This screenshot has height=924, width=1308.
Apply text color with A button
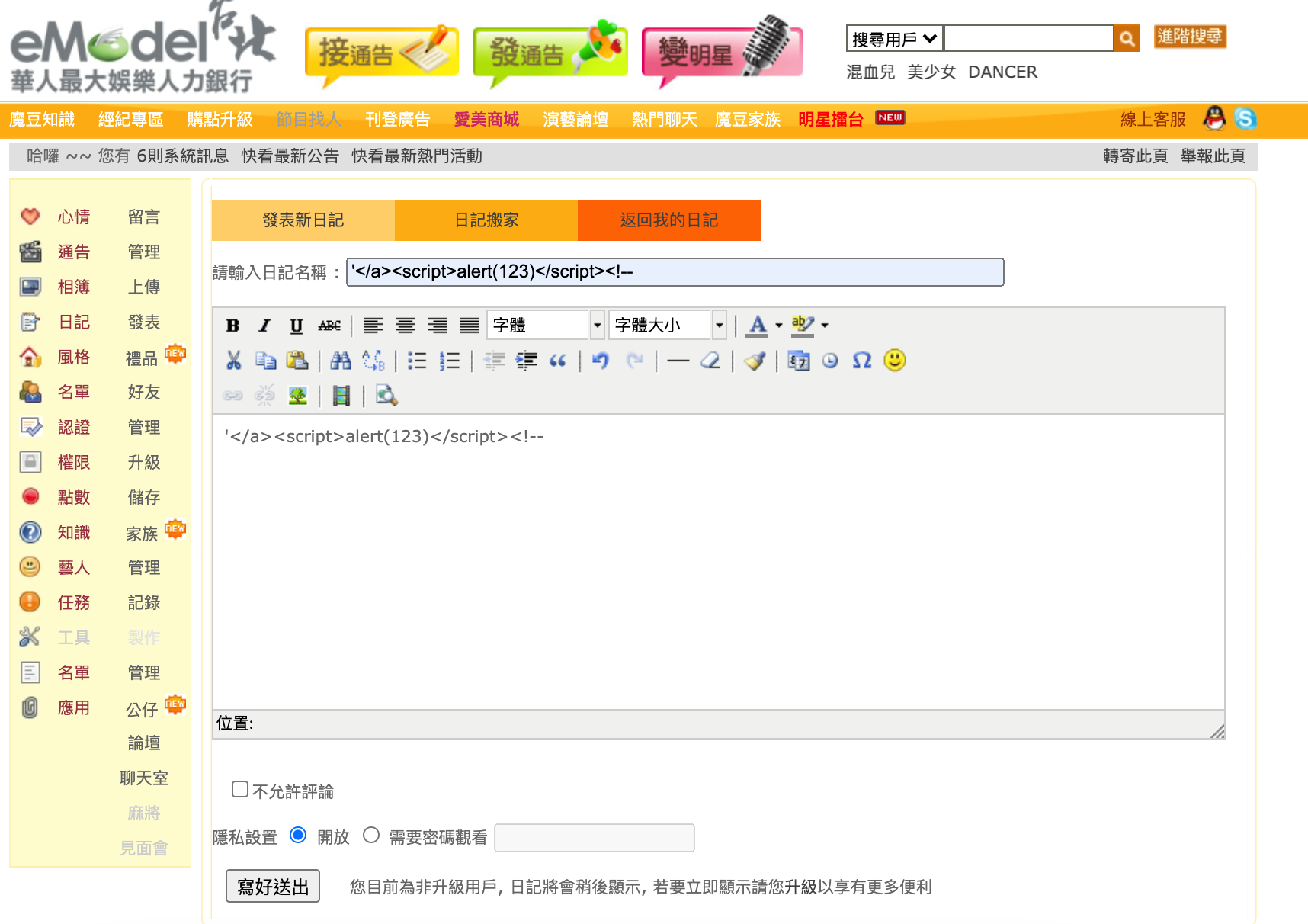click(x=757, y=326)
